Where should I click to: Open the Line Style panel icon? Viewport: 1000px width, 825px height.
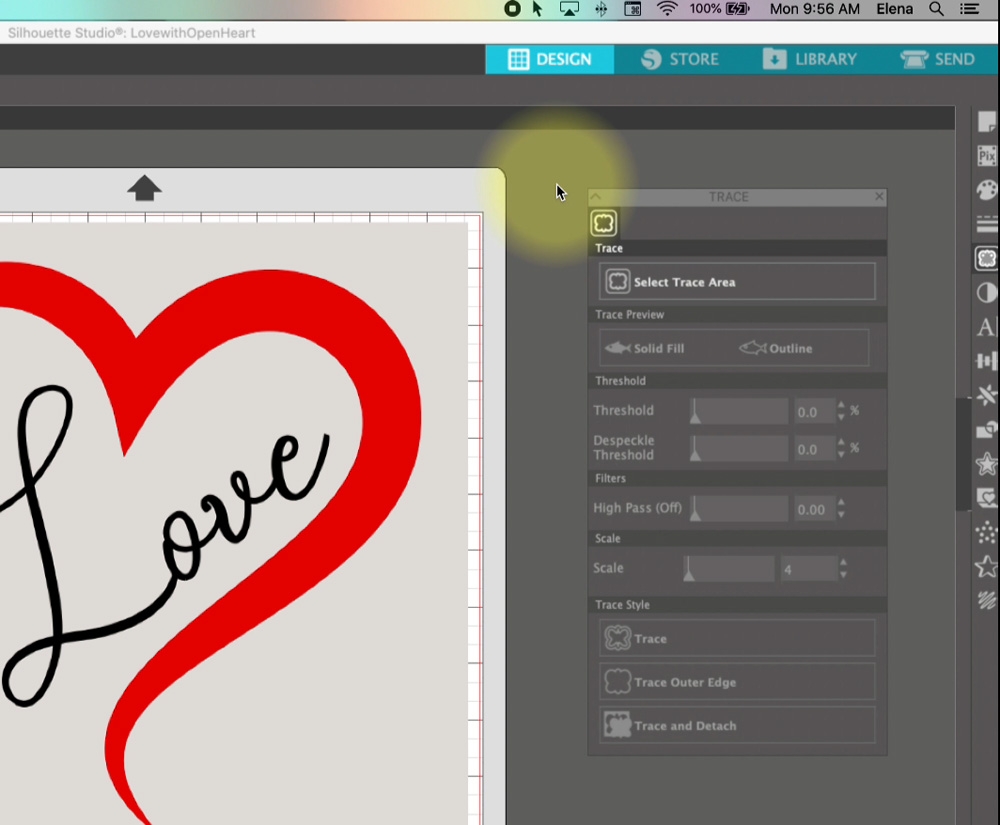point(986,224)
